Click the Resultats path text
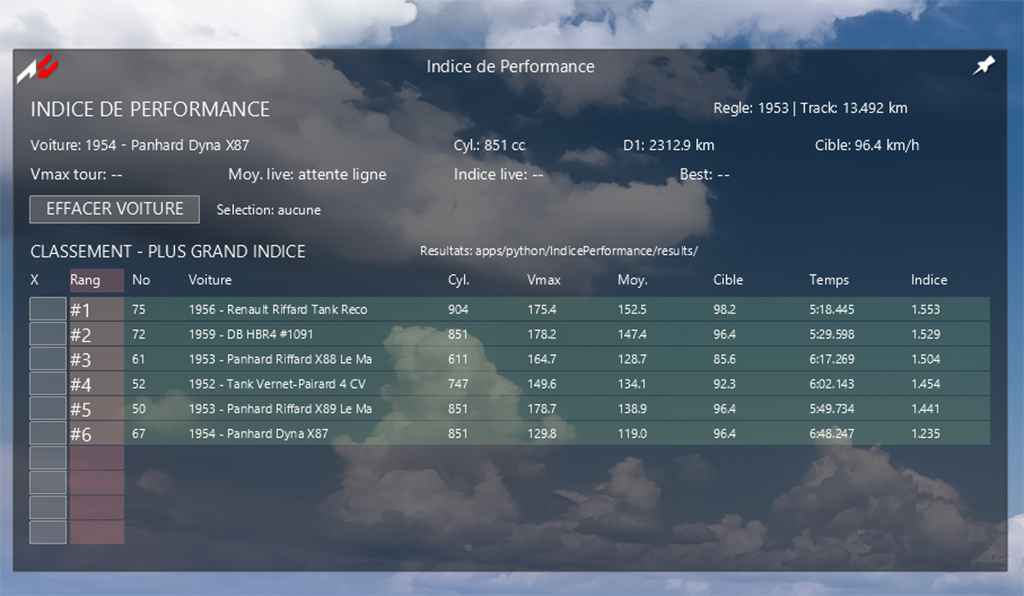Viewport: 1024px width, 596px height. (x=558, y=251)
